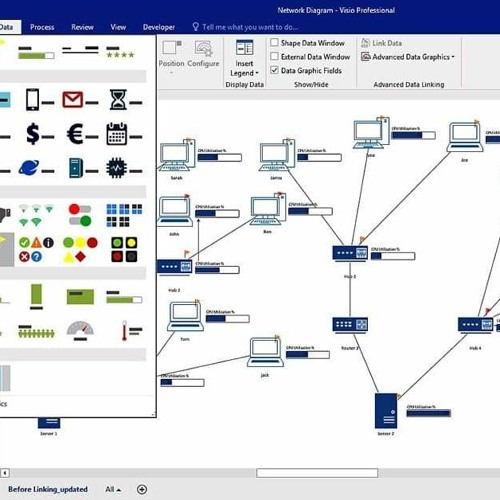Select the dollar sign data graphic

[40, 134]
